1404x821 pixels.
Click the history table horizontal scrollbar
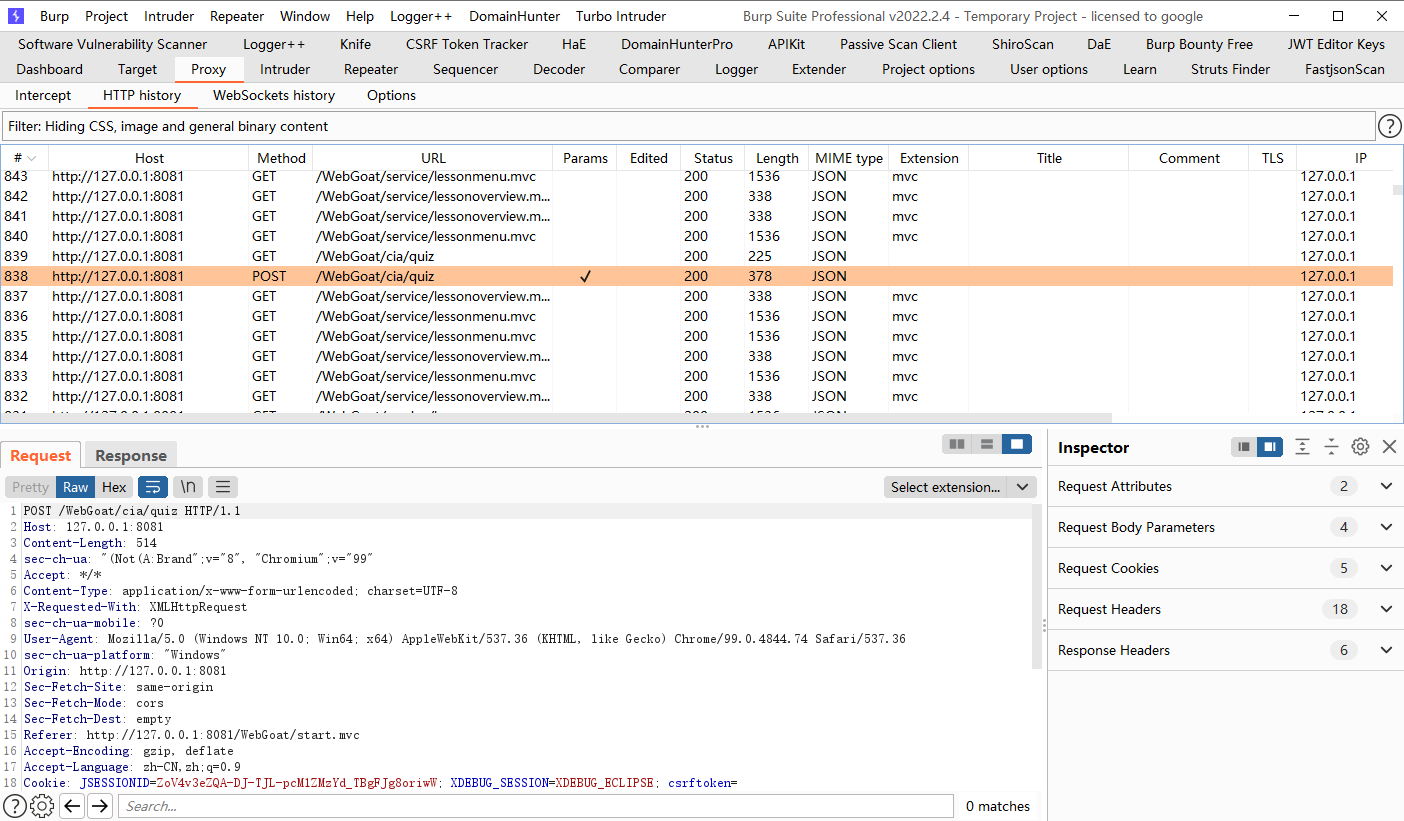point(555,418)
